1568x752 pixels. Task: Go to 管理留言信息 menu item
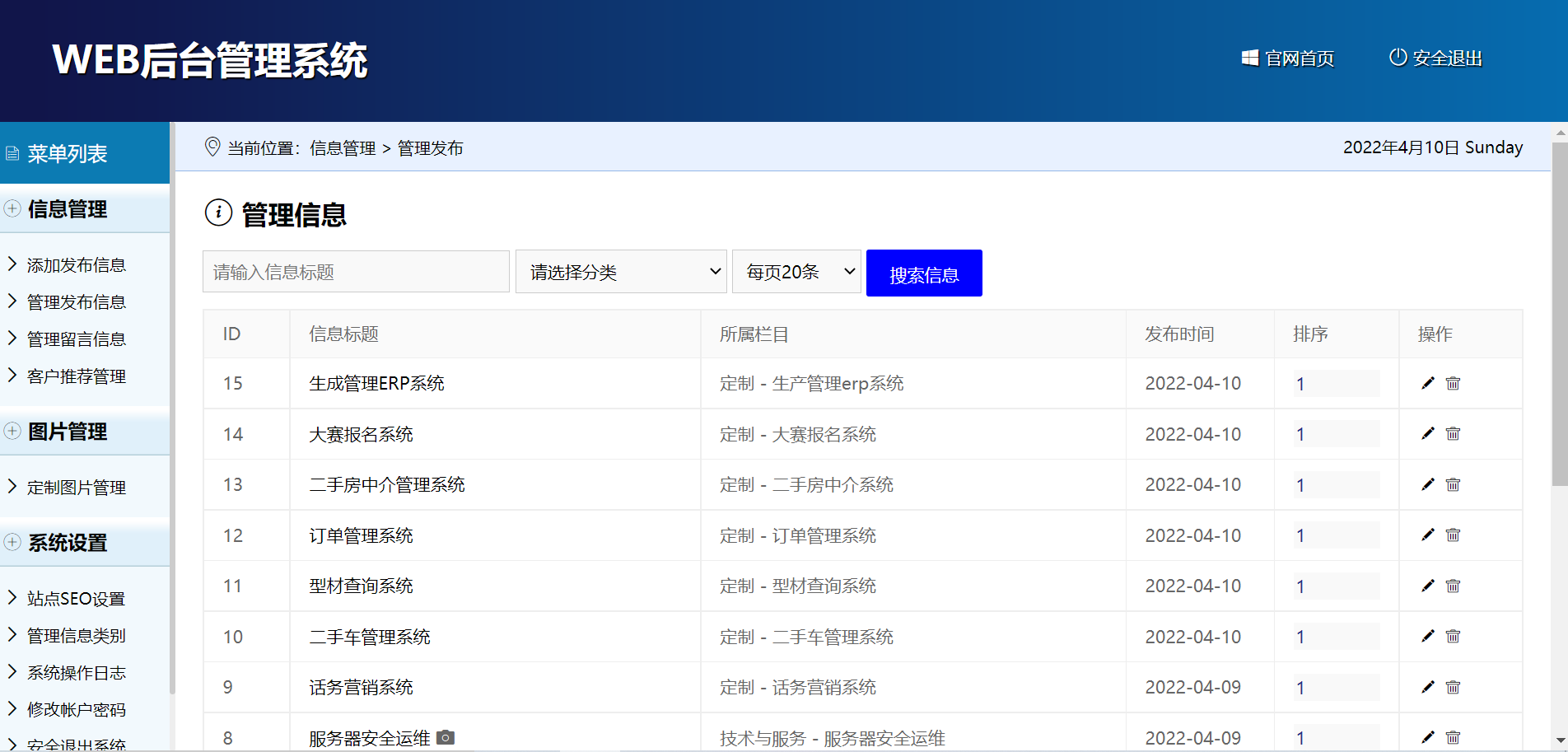tap(76, 339)
